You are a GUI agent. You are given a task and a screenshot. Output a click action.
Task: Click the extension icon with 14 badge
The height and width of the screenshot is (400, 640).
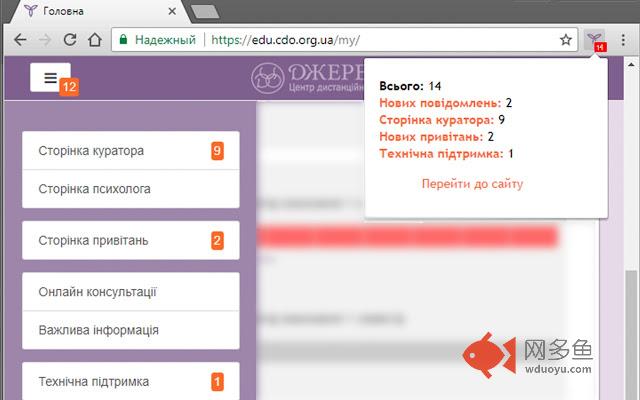[x=595, y=40]
